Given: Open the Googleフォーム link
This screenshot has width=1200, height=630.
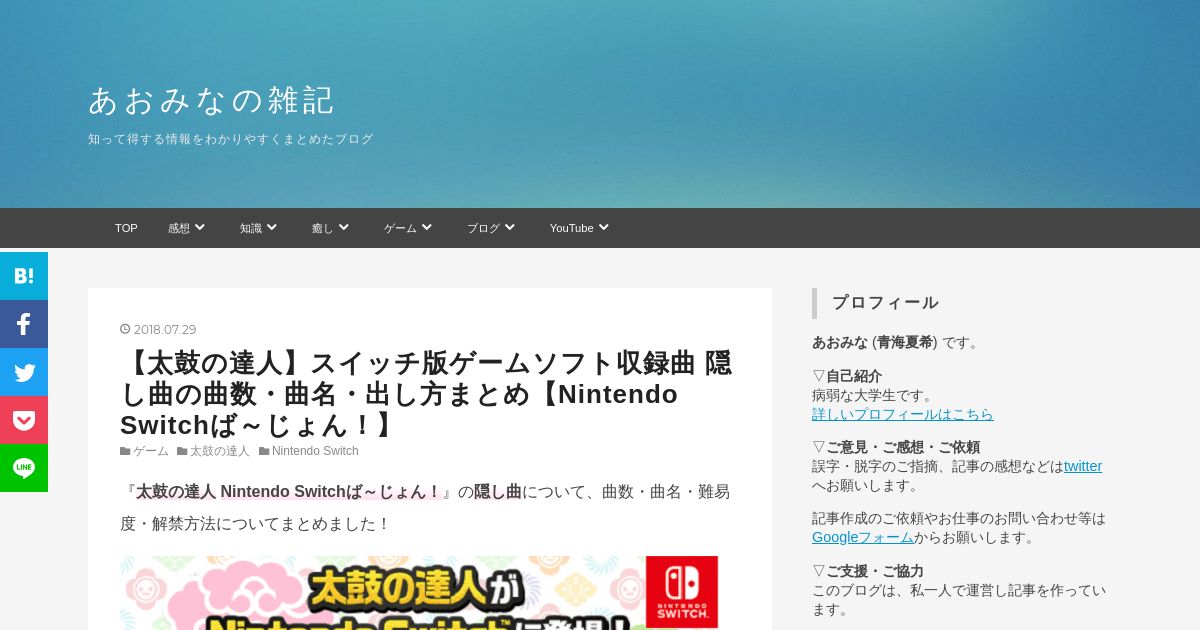Looking at the screenshot, I should click(x=863, y=537).
